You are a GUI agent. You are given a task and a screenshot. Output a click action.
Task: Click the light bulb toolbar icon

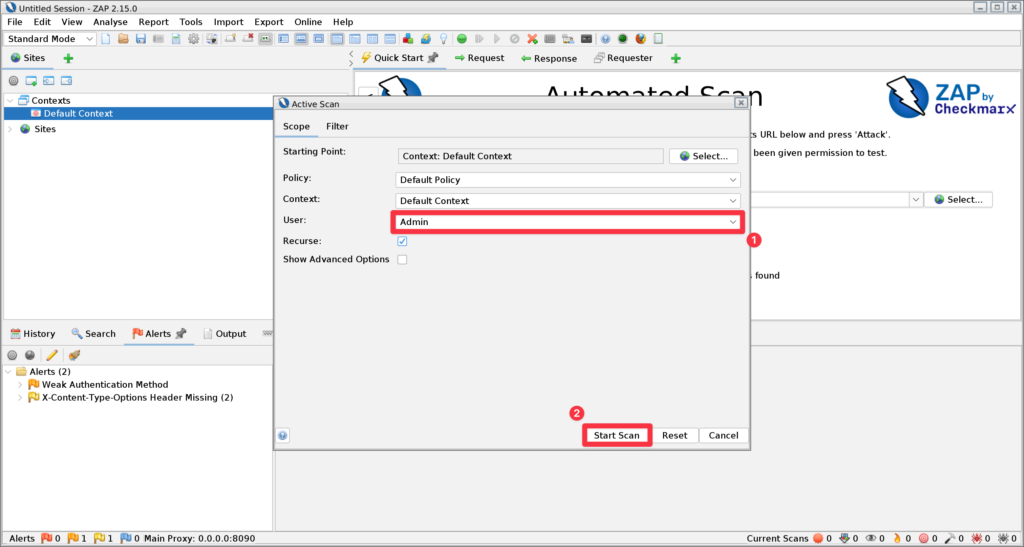coord(443,39)
